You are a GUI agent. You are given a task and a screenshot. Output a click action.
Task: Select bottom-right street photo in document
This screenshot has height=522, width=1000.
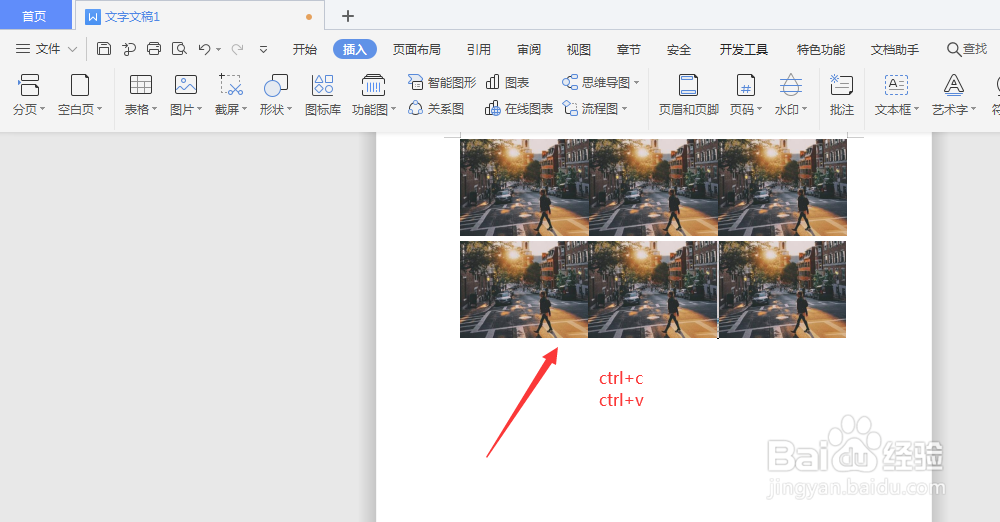(x=783, y=289)
